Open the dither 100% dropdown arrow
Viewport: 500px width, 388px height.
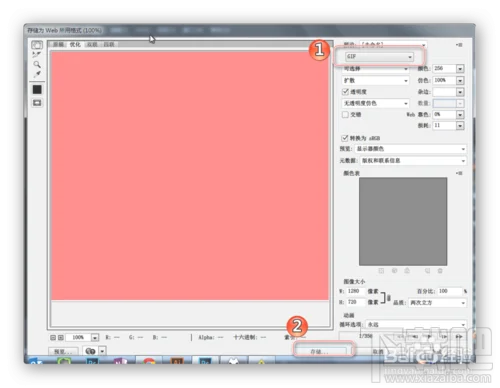pyautogui.click(x=460, y=80)
